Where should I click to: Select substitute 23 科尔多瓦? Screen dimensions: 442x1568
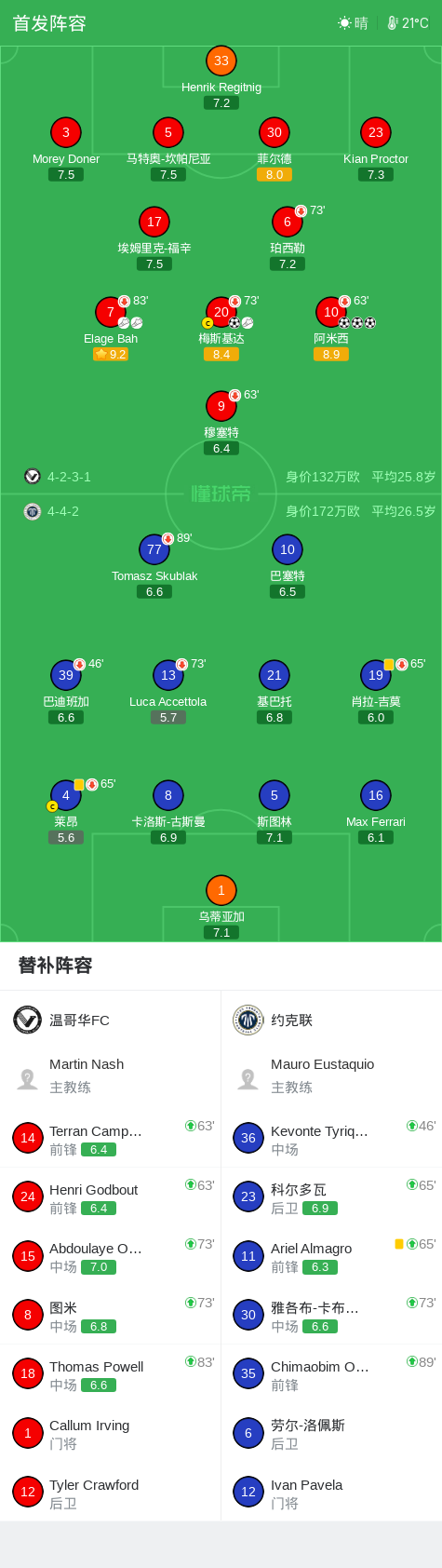[x=331, y=1196]
